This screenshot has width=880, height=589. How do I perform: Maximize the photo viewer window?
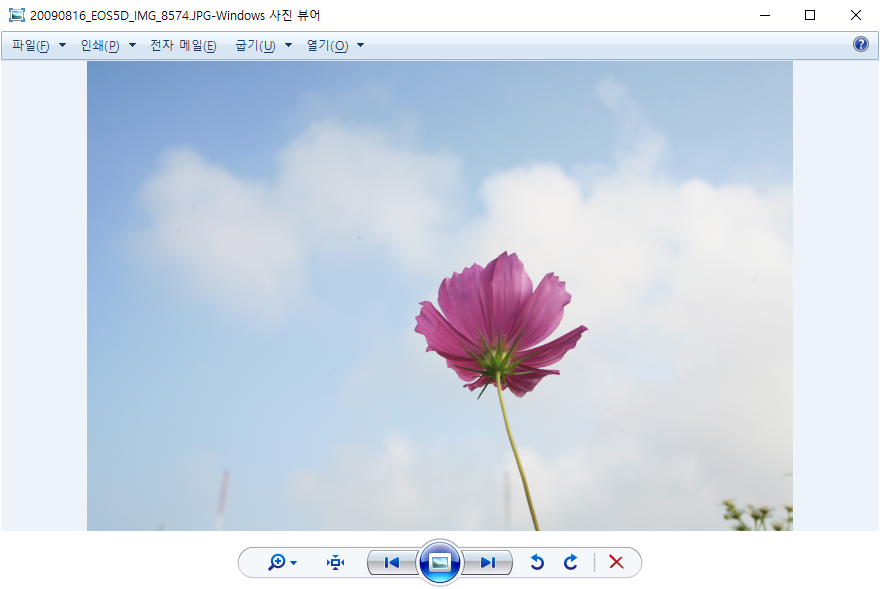pos(810,15)
